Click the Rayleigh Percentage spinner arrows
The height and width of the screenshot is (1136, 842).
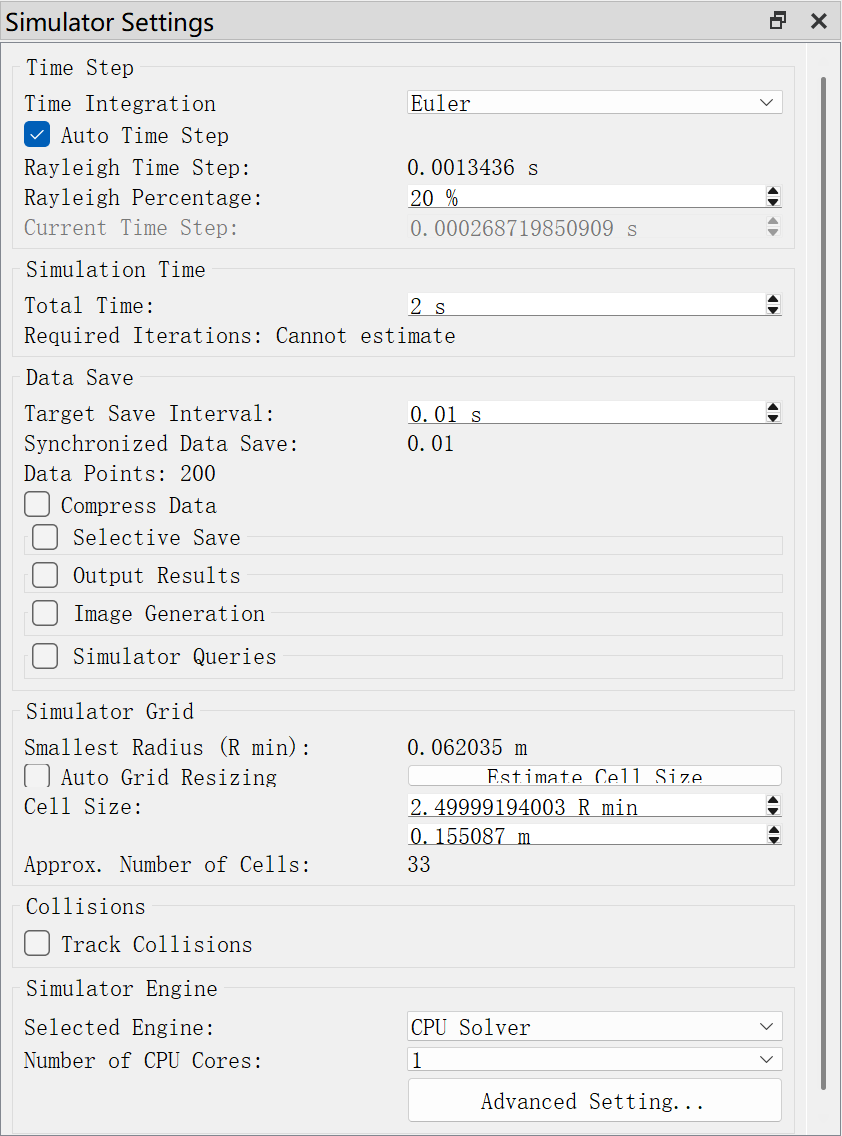(772, 197)
